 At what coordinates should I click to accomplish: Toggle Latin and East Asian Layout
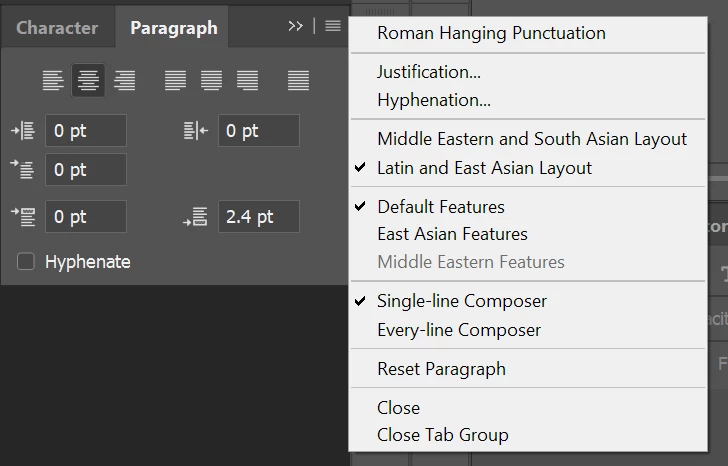tap(484, 168)
